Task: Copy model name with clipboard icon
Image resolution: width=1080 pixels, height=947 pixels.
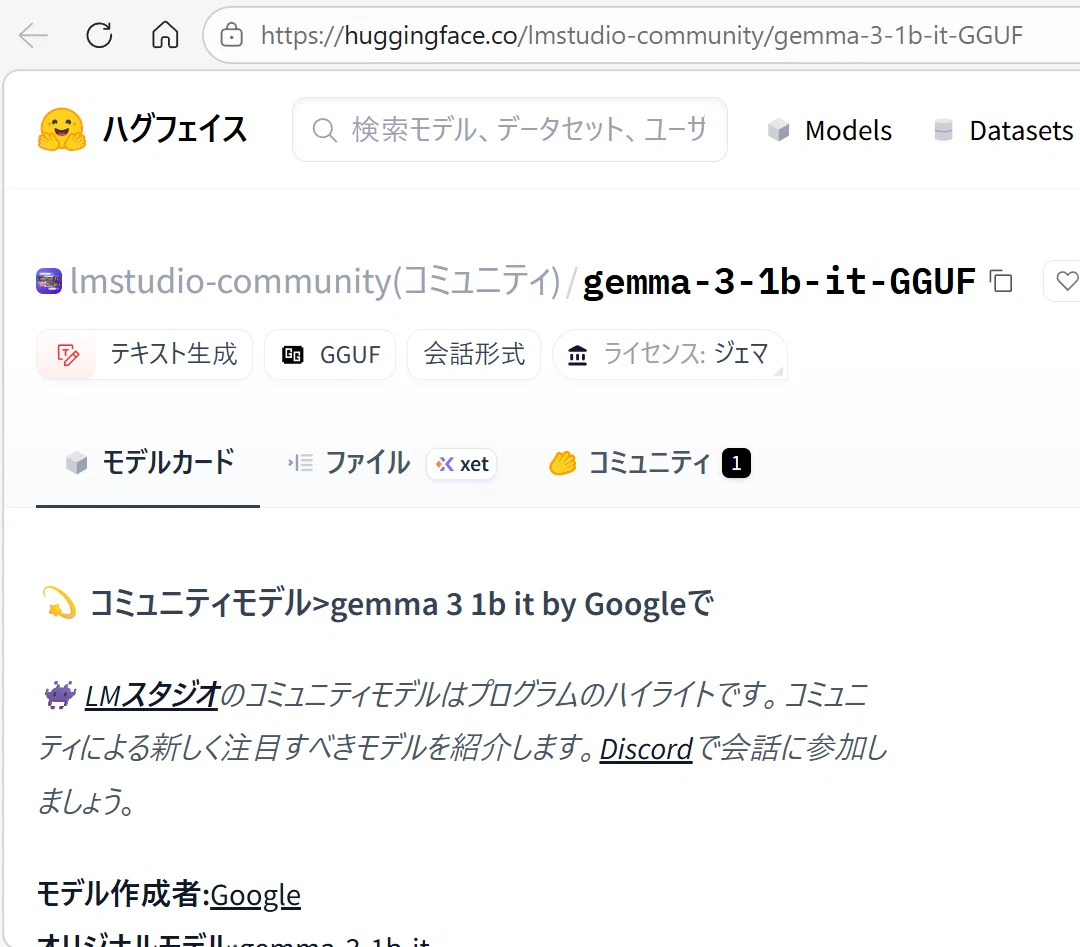Action: pos(1001,281)
